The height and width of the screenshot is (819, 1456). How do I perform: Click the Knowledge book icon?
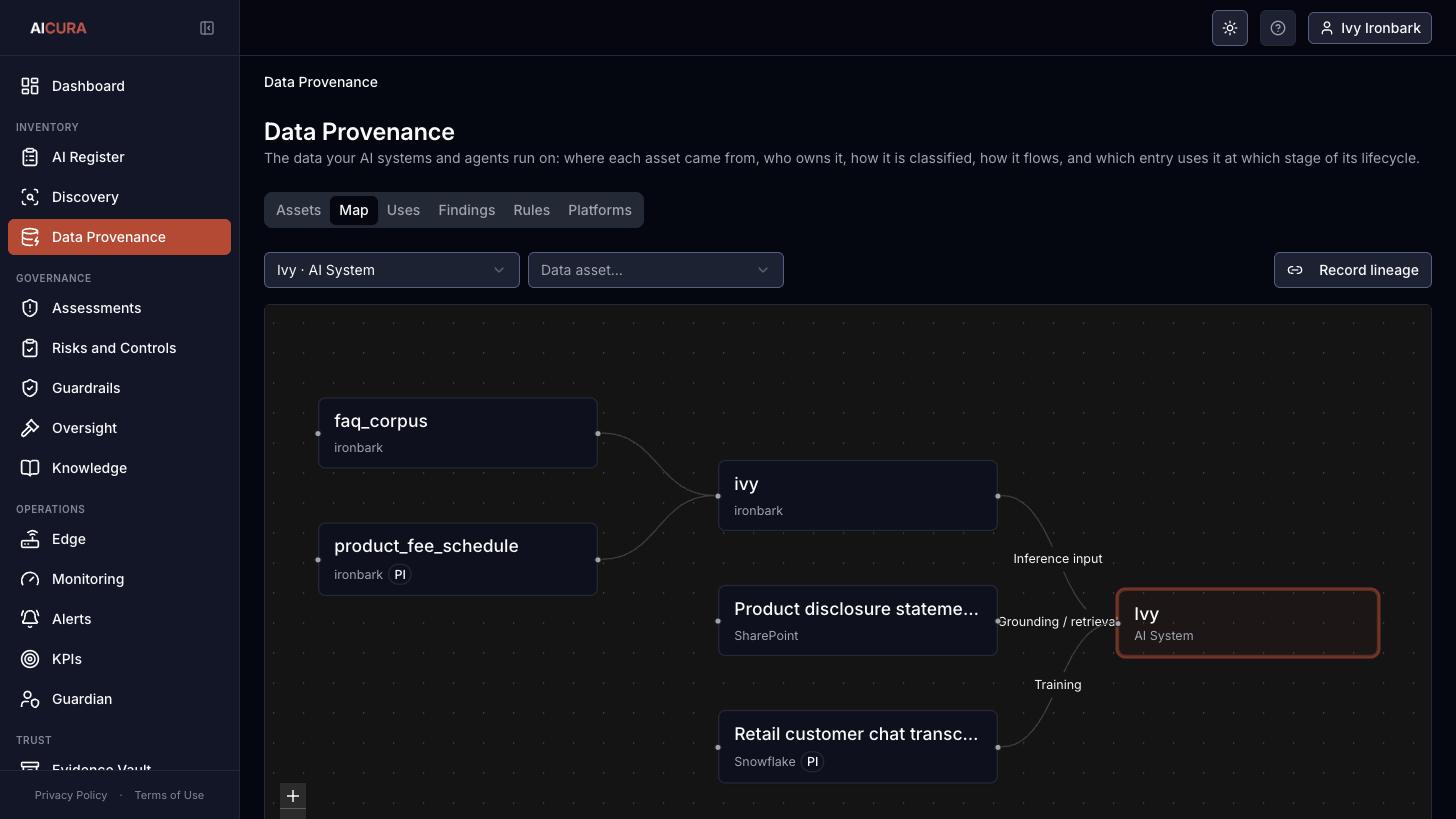click(30, 468)
